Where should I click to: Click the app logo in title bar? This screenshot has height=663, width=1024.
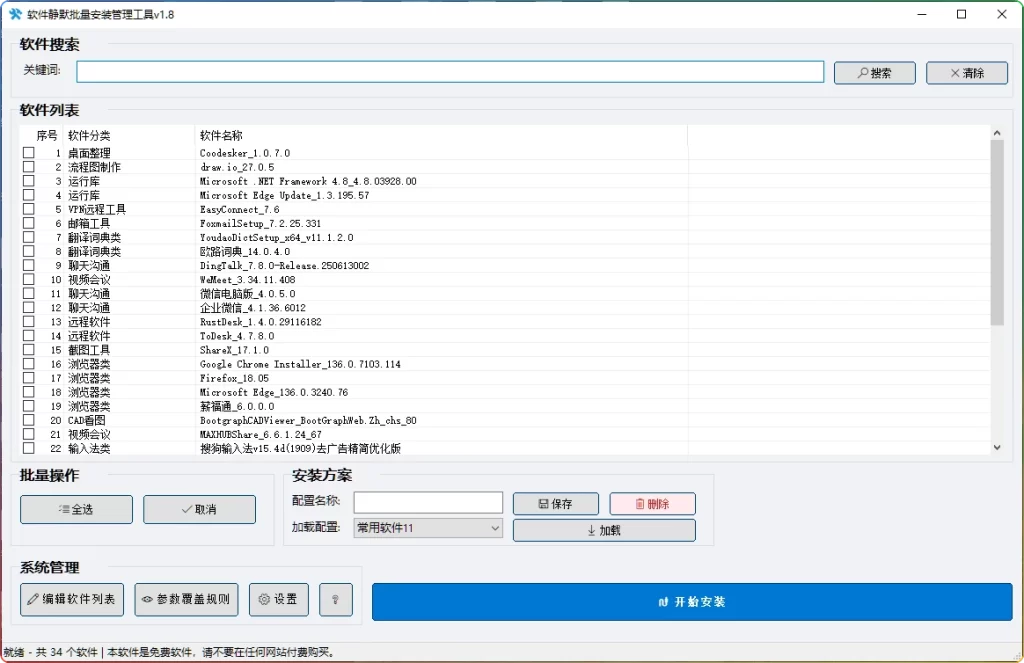(14, 14)
